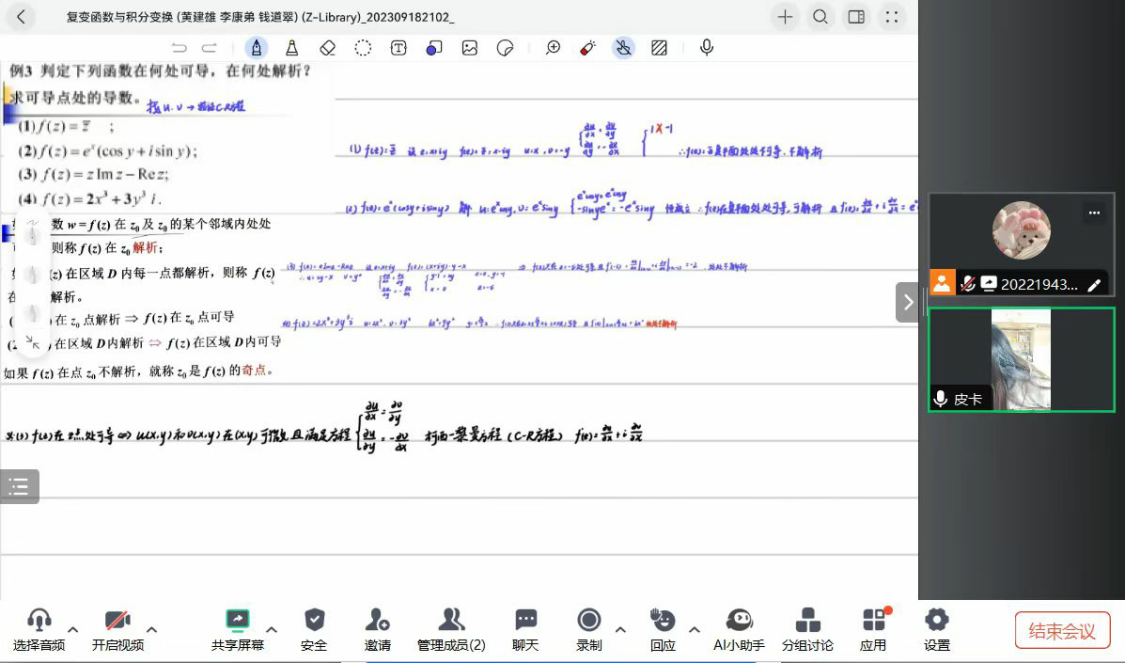1125x663 pixels.
Task: Select the pen tool in the note toolbar
Action: 257,47
